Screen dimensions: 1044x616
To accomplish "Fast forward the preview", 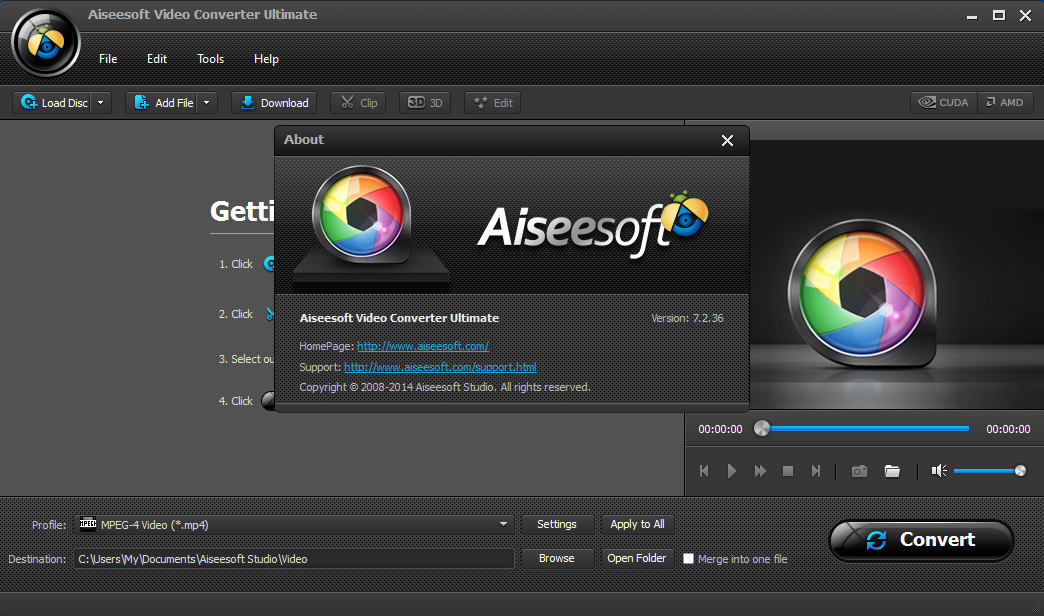I will [x=760, y=471].
